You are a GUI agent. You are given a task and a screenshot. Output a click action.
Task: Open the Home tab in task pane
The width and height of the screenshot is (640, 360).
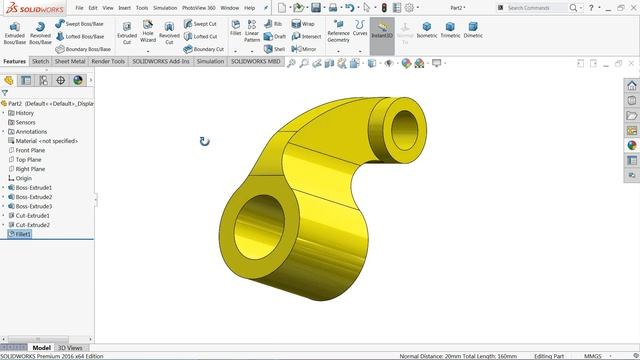[631, 85]
